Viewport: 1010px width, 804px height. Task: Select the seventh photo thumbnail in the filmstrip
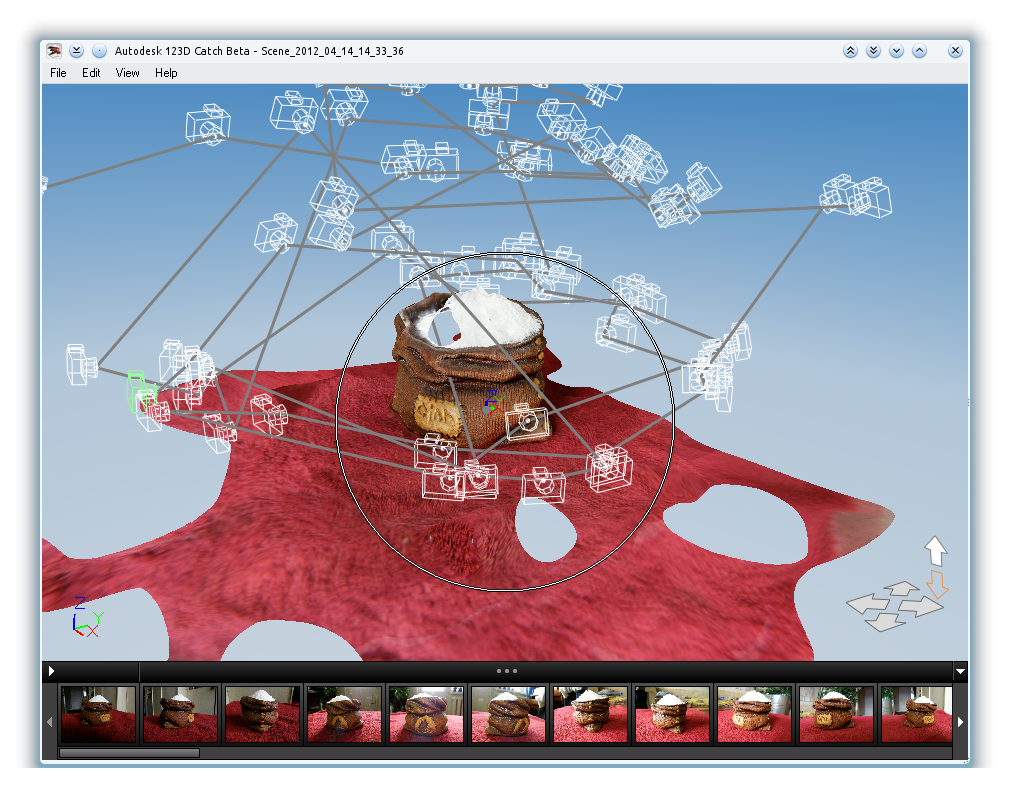pyautogui.click(x=590, y=714)
